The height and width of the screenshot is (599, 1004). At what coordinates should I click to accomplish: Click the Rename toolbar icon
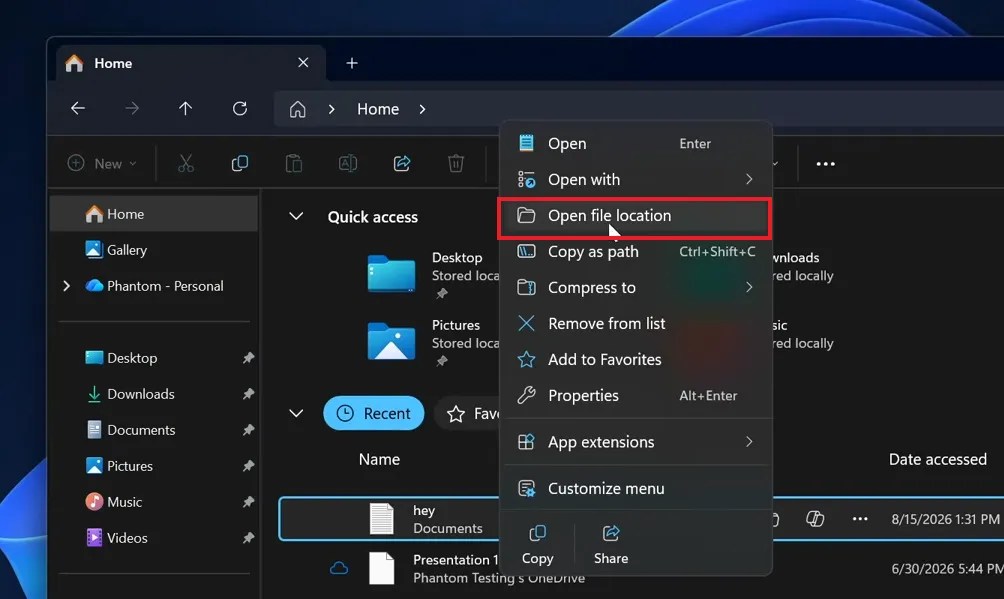tap(348, 163)
